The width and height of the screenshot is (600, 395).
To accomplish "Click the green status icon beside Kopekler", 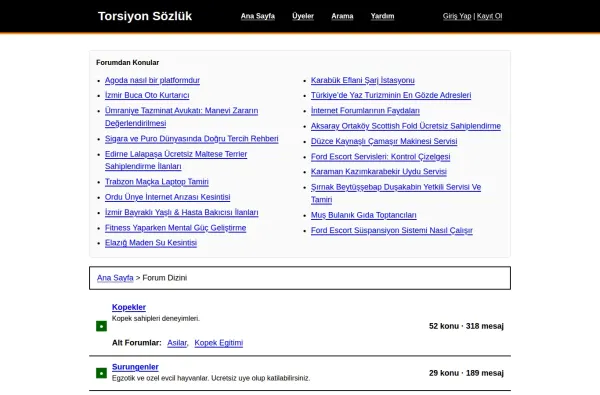I will click(x=101, y=326).
